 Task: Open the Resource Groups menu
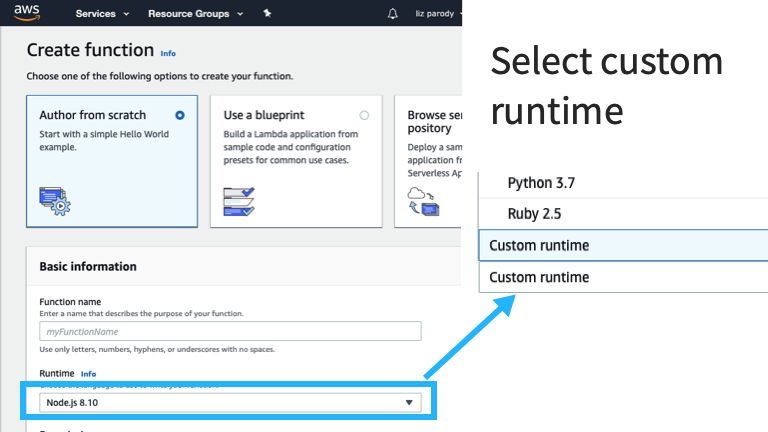[195, 14]
